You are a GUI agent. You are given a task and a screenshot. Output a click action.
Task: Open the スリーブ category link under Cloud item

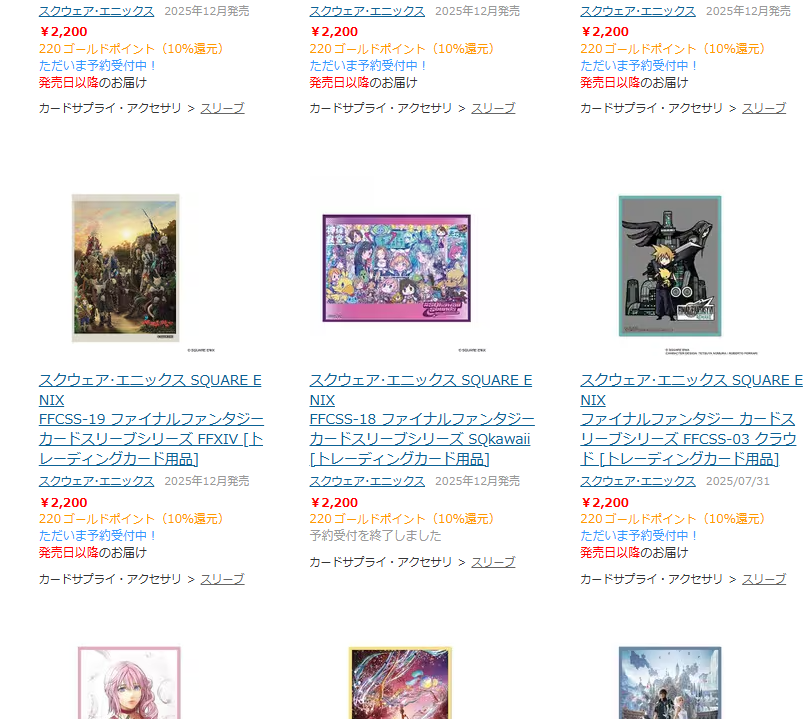[x=764, y=579]
